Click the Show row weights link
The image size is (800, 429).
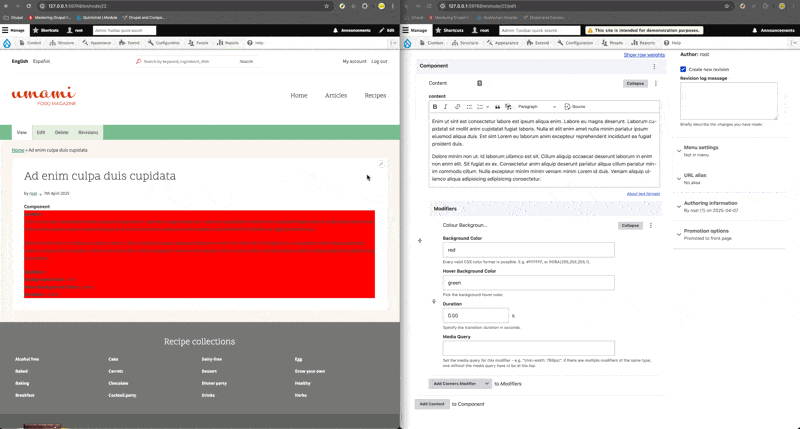[x=643, y=55]
